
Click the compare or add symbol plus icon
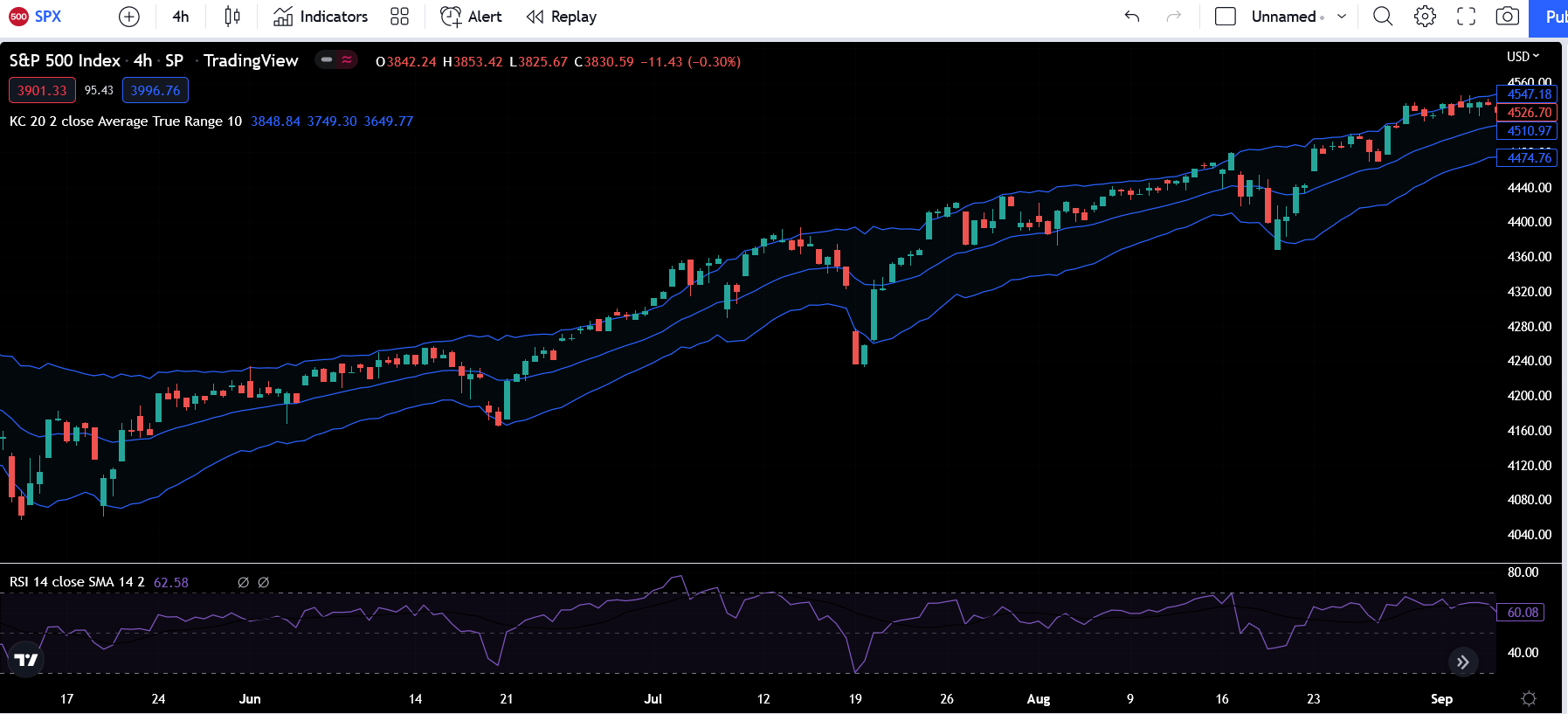128,17
